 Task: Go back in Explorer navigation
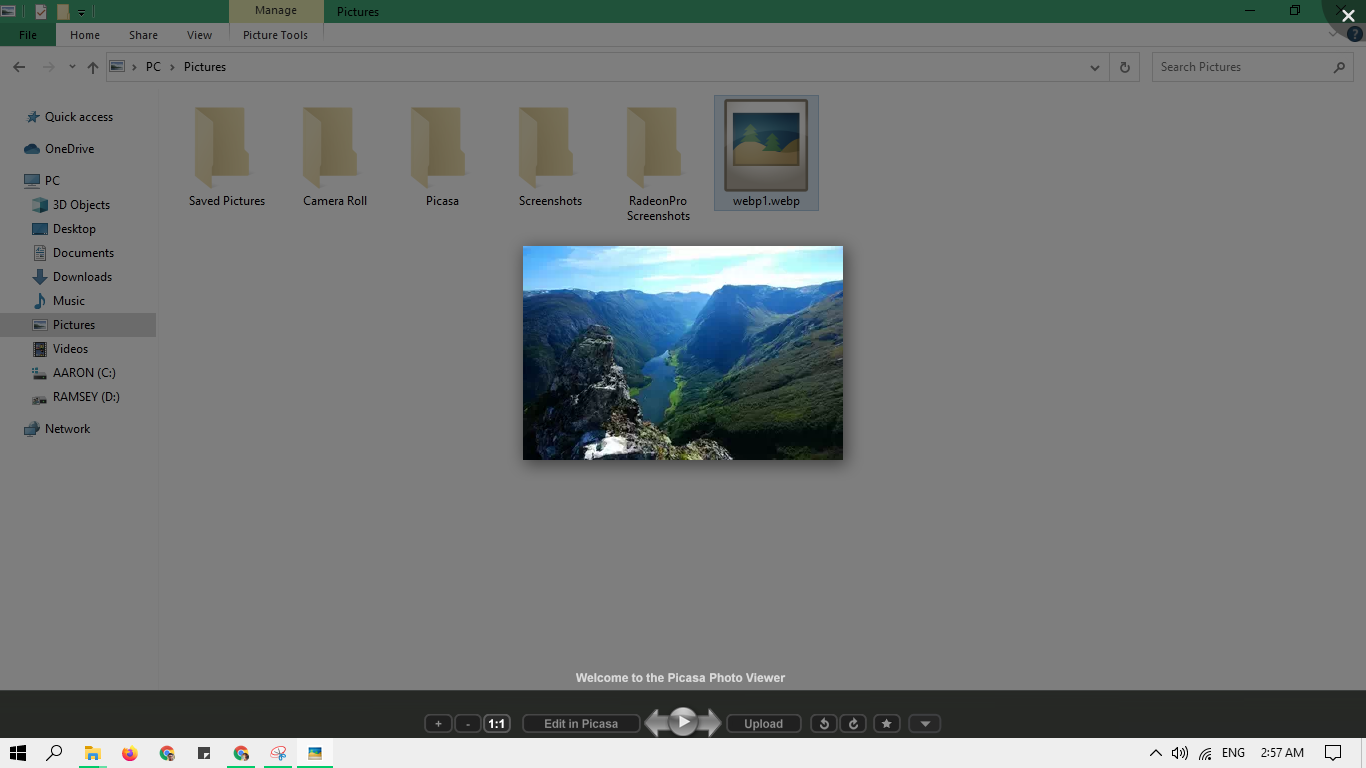pos(19,67)
